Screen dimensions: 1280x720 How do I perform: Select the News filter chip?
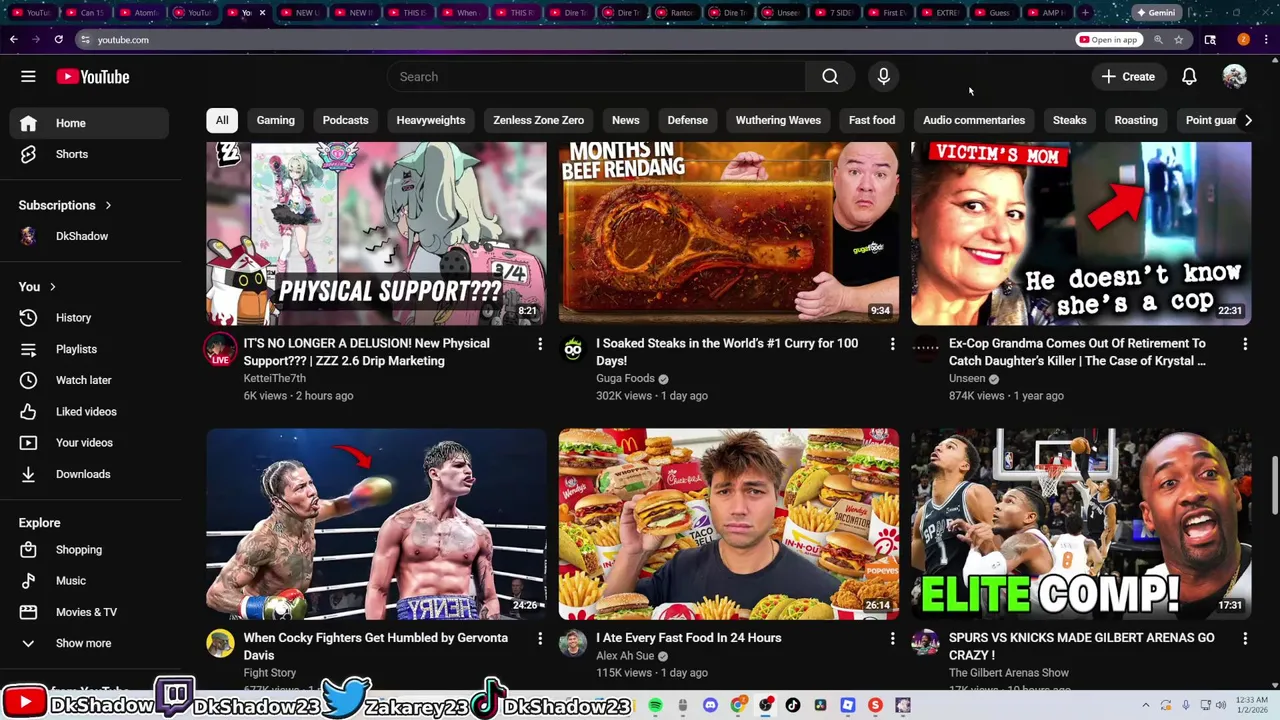pos(626,120)
